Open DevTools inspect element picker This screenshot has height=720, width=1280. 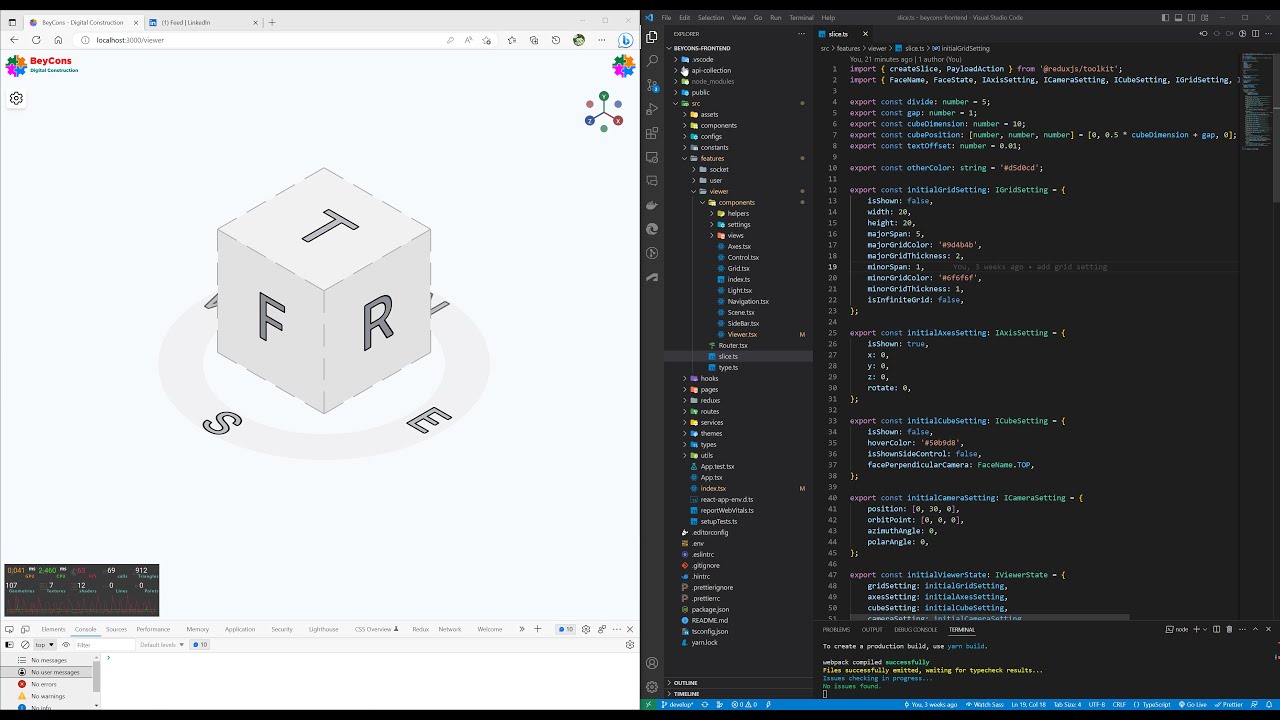point(9,629)
